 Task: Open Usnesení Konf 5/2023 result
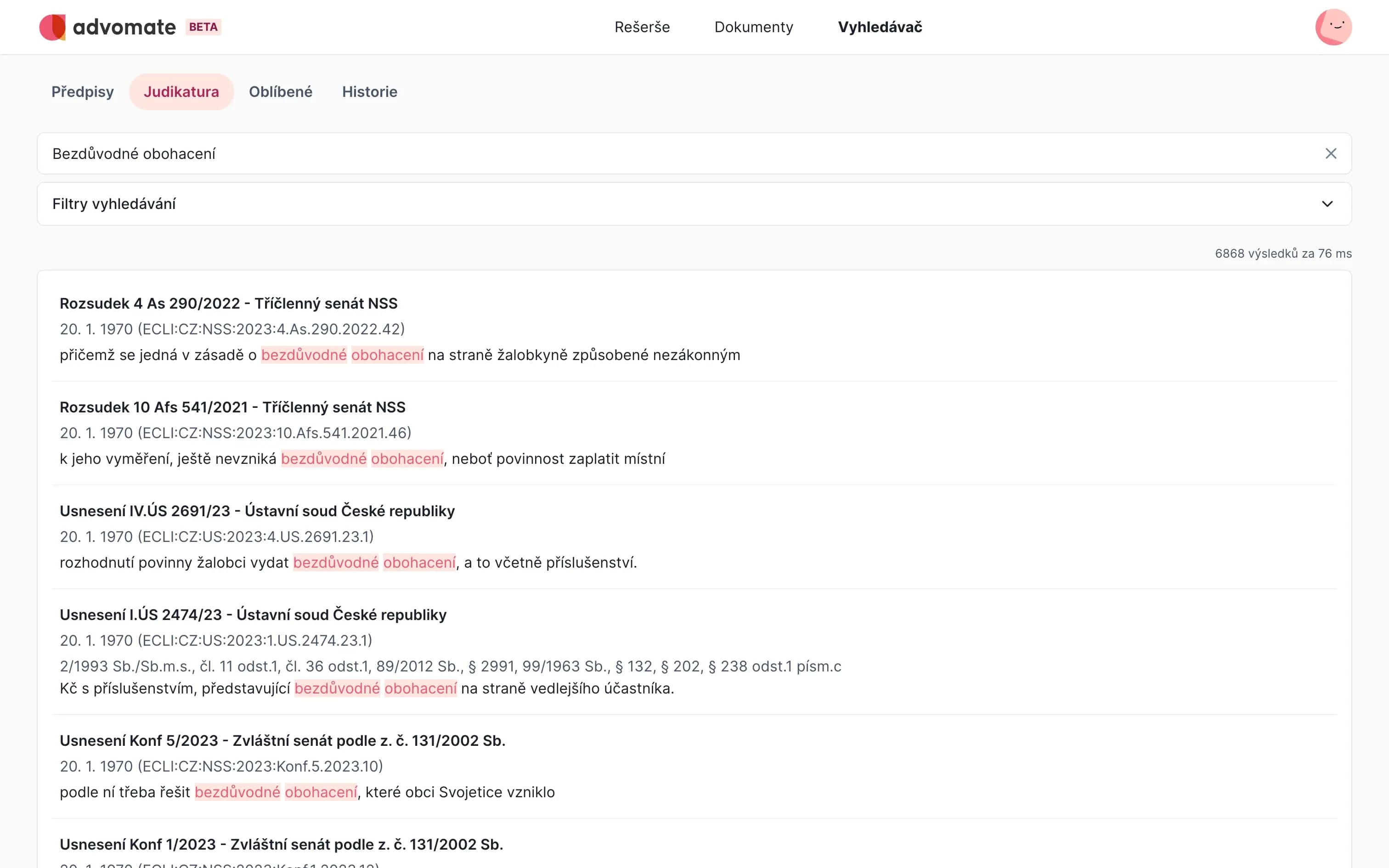point(282,740)
